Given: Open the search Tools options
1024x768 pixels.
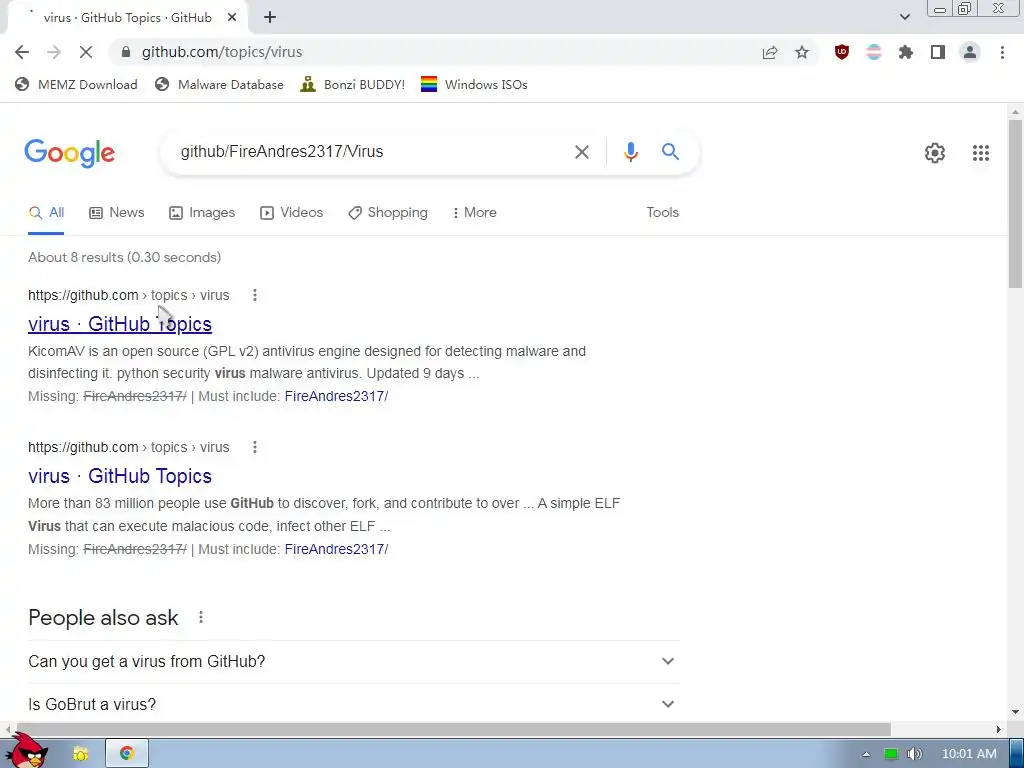Looking at the screenshot, I should (662, 213).
